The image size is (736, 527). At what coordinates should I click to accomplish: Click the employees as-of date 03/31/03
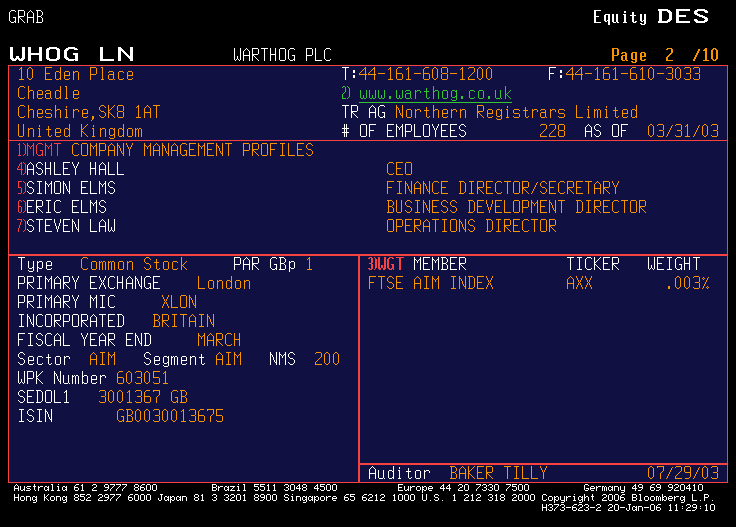[683, 131]
